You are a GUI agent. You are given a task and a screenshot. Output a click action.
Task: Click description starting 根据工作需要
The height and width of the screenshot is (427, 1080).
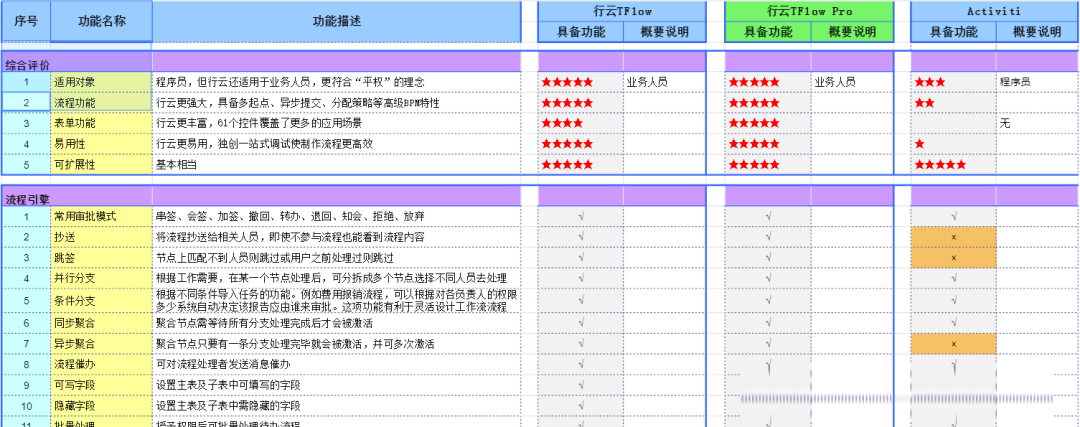click(x=336, y=278)
